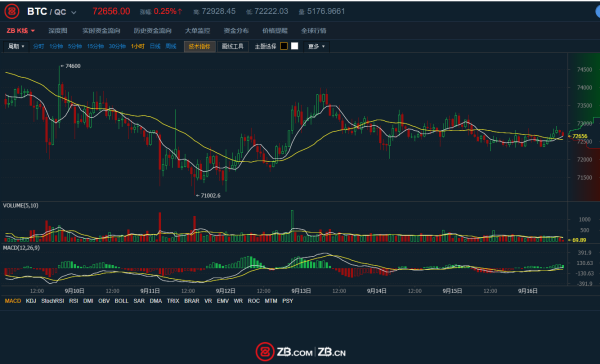
Task: Click the red ZB logo icon
Action: 11,11
